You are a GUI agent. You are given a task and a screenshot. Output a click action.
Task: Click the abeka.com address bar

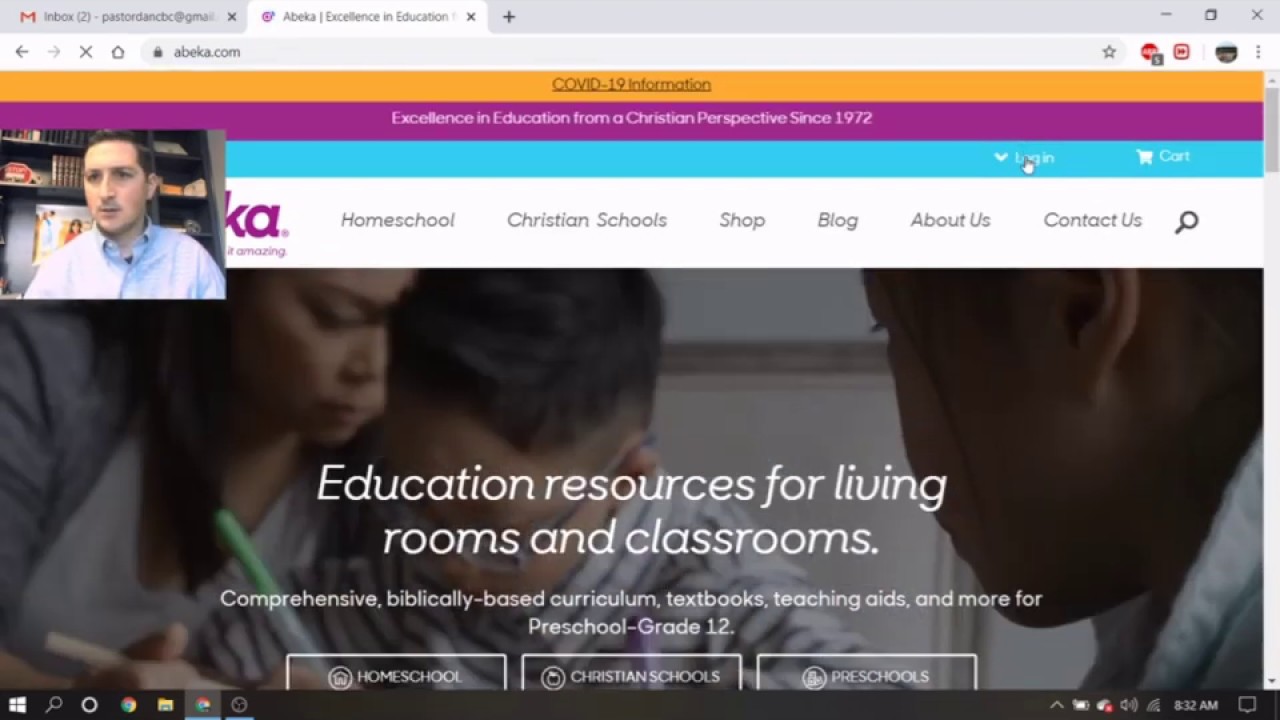620,52
